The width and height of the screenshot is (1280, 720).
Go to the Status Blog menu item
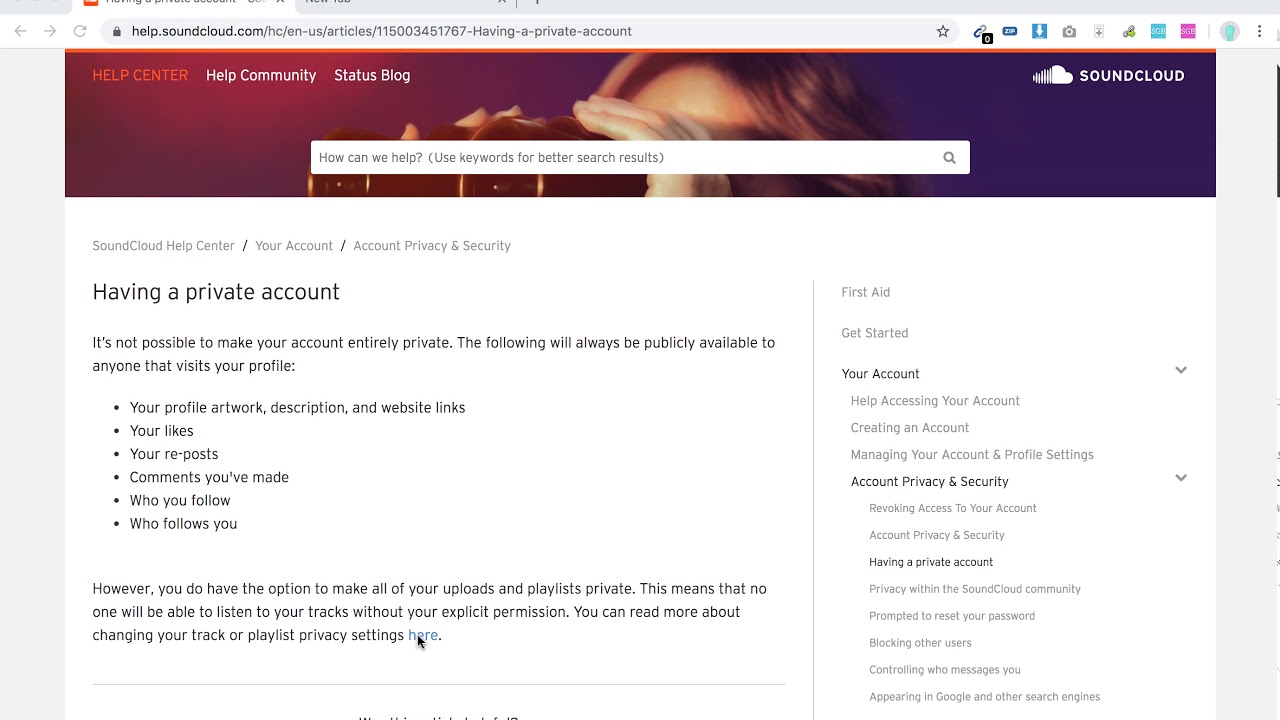372,76
